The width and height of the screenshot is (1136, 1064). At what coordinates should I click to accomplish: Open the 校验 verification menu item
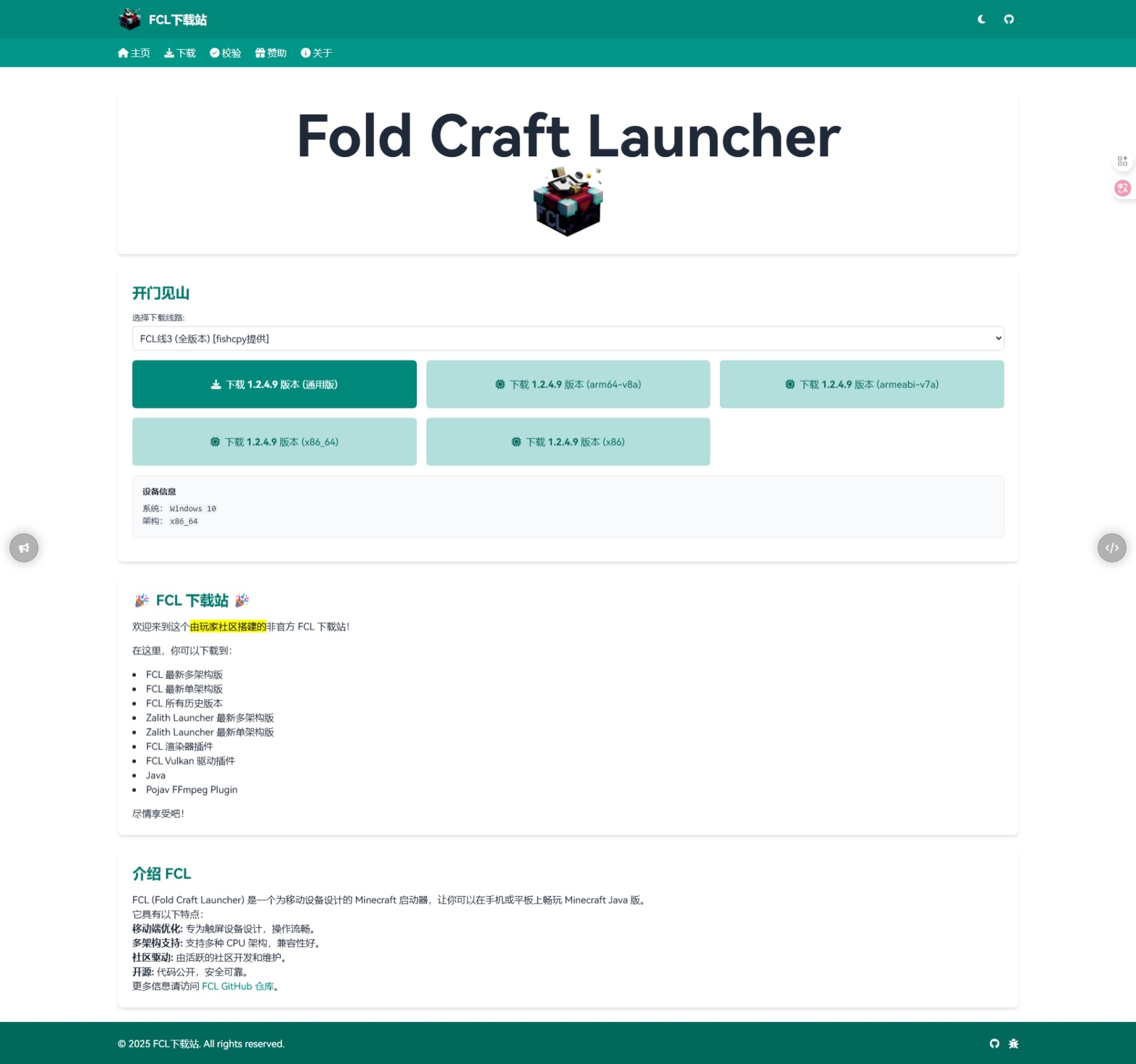pyautogui.click(x=226, y=53)
